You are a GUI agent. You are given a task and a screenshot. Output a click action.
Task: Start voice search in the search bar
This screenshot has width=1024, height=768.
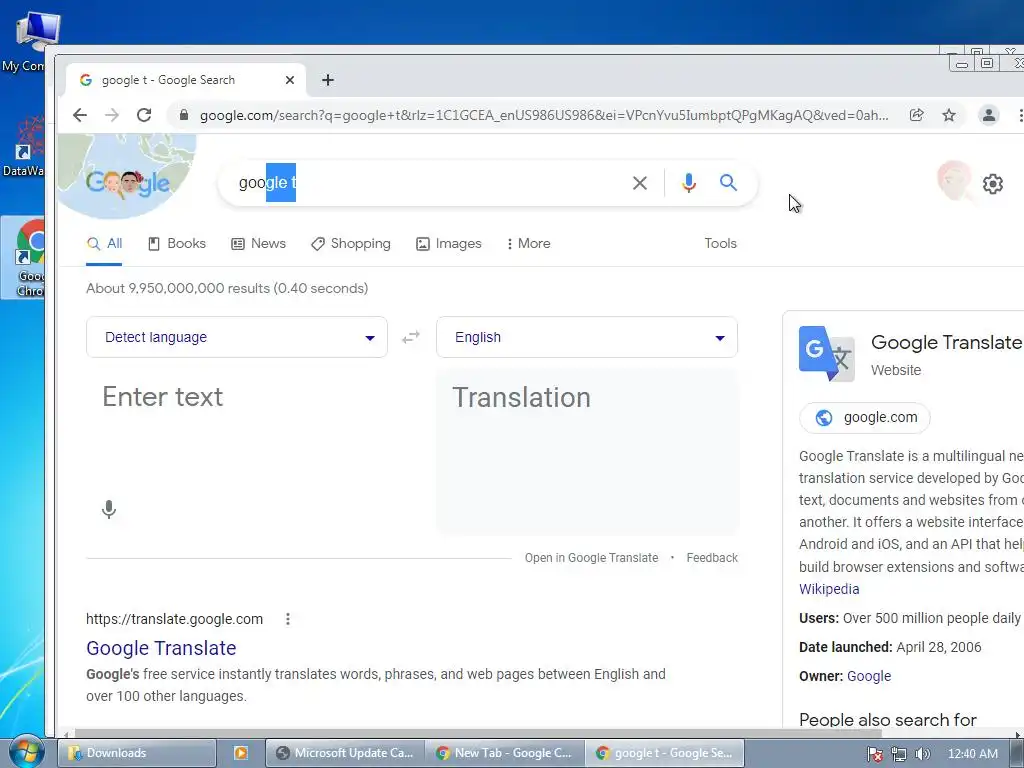pos(688,183)
